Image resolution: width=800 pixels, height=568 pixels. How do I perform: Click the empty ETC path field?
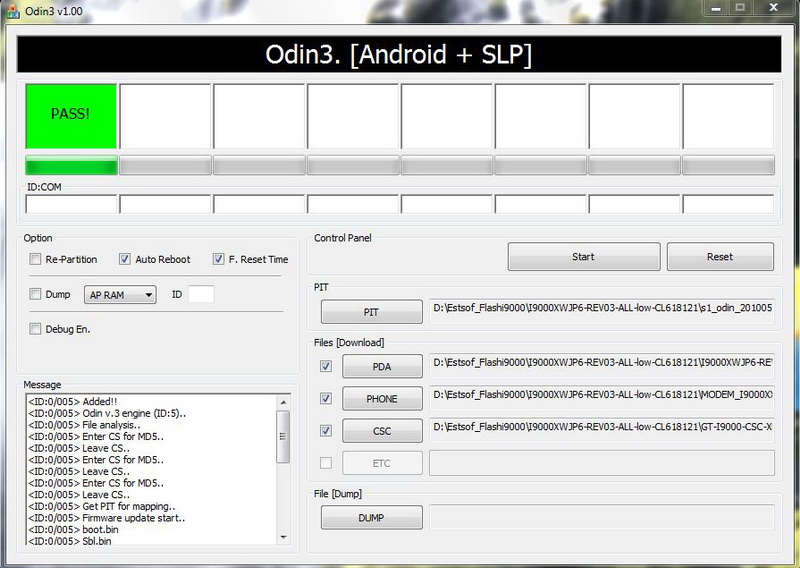602,462
